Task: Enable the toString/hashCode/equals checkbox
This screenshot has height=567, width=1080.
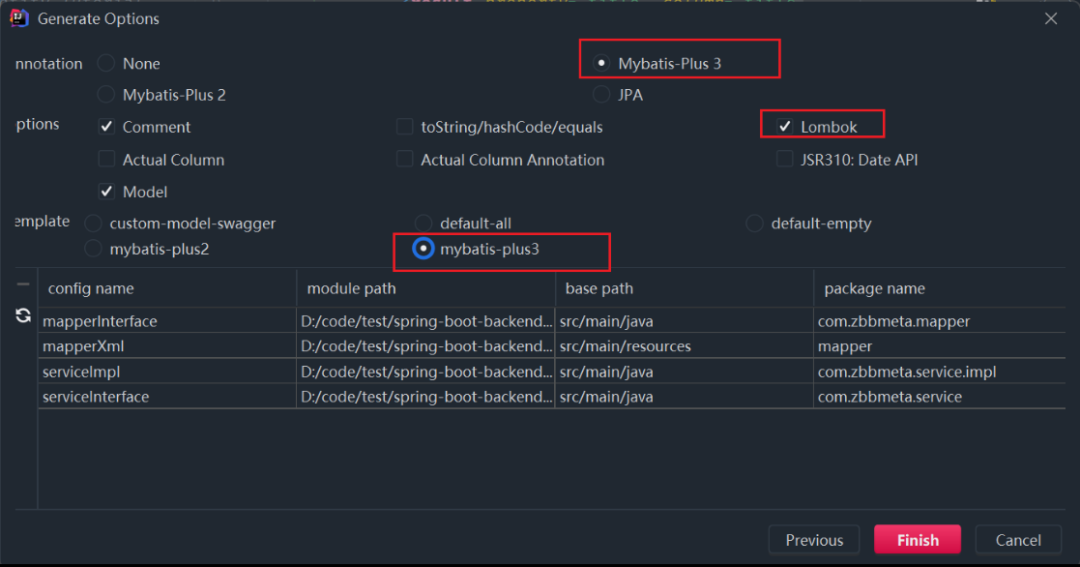Action: 404,127
